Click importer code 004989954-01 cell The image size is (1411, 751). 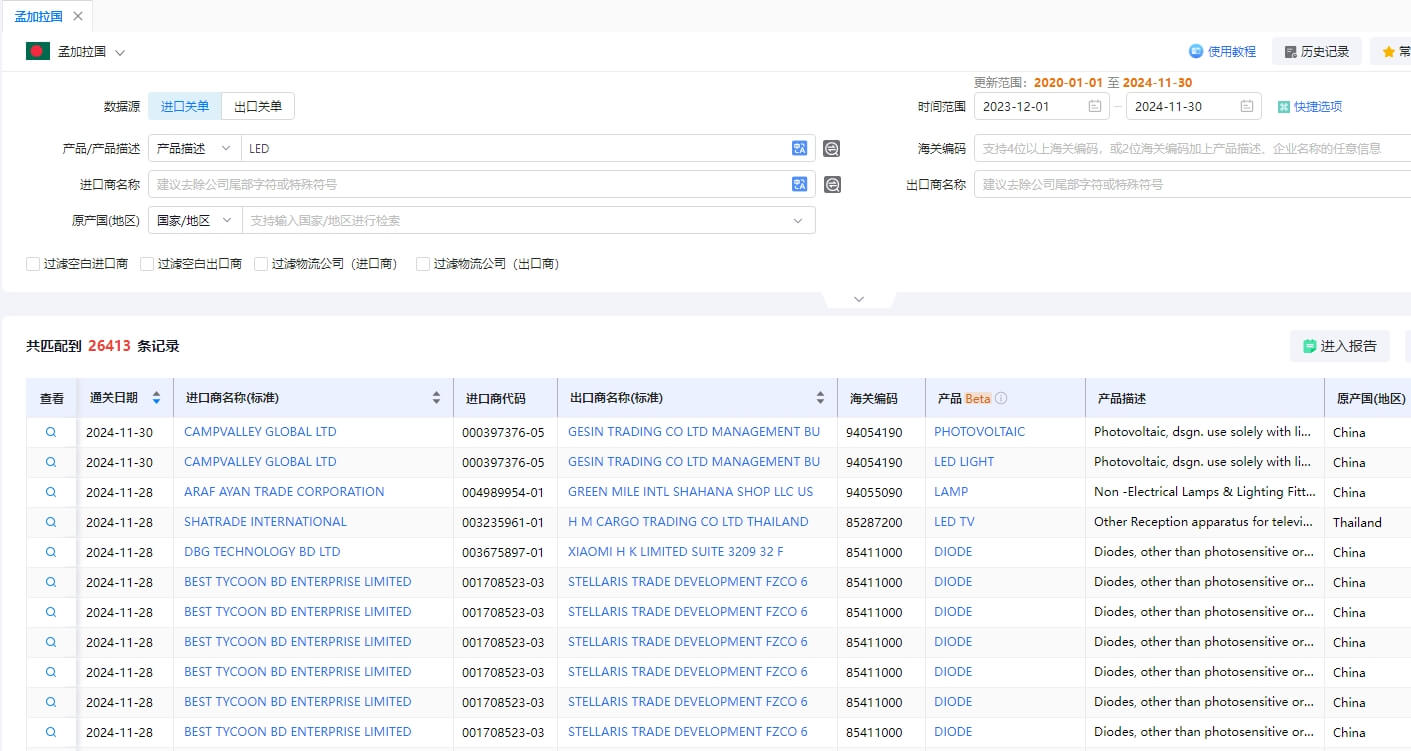(503, 492)
